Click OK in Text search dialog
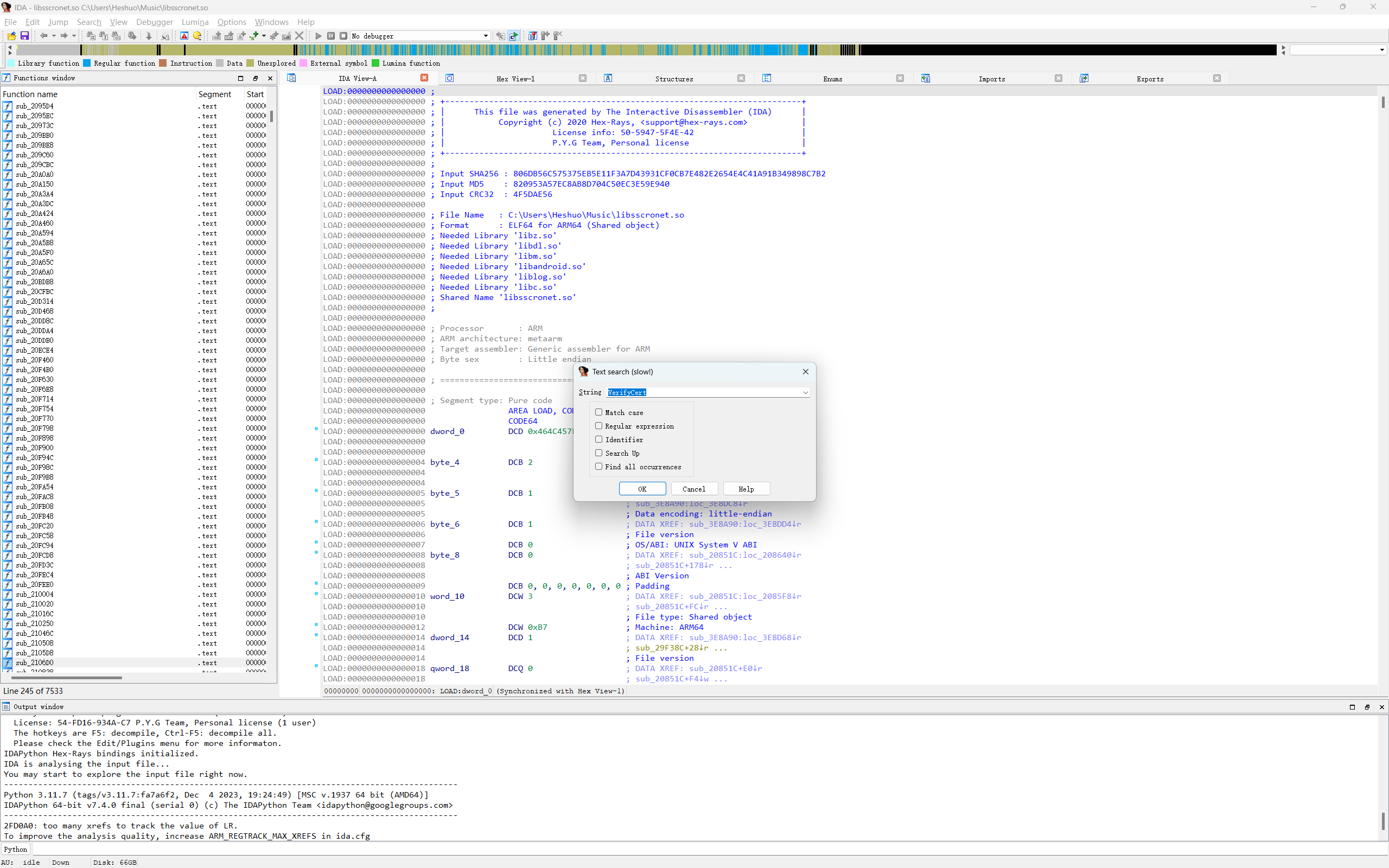This screenshot has height=868, width=1389. point(642,489)
